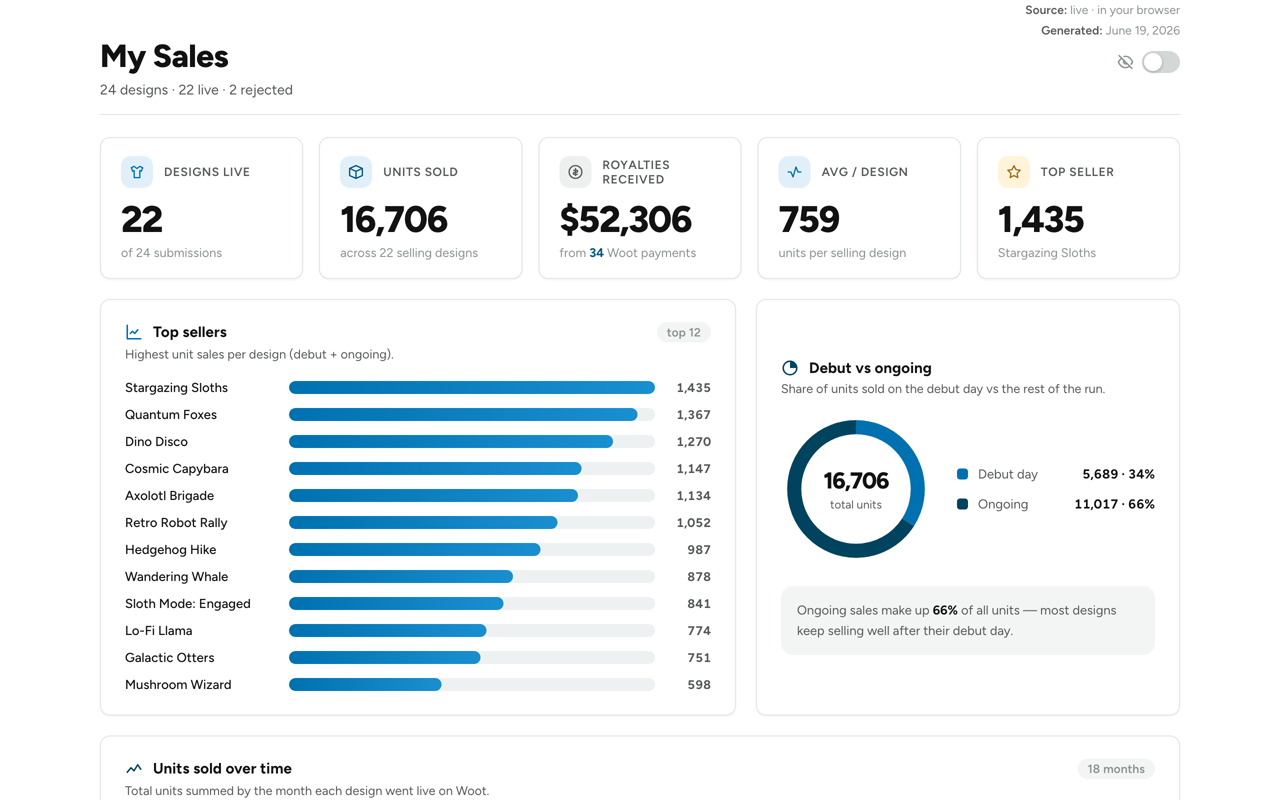
Task: Click the dollar coin icon on Royalties card
Action: 575,172
